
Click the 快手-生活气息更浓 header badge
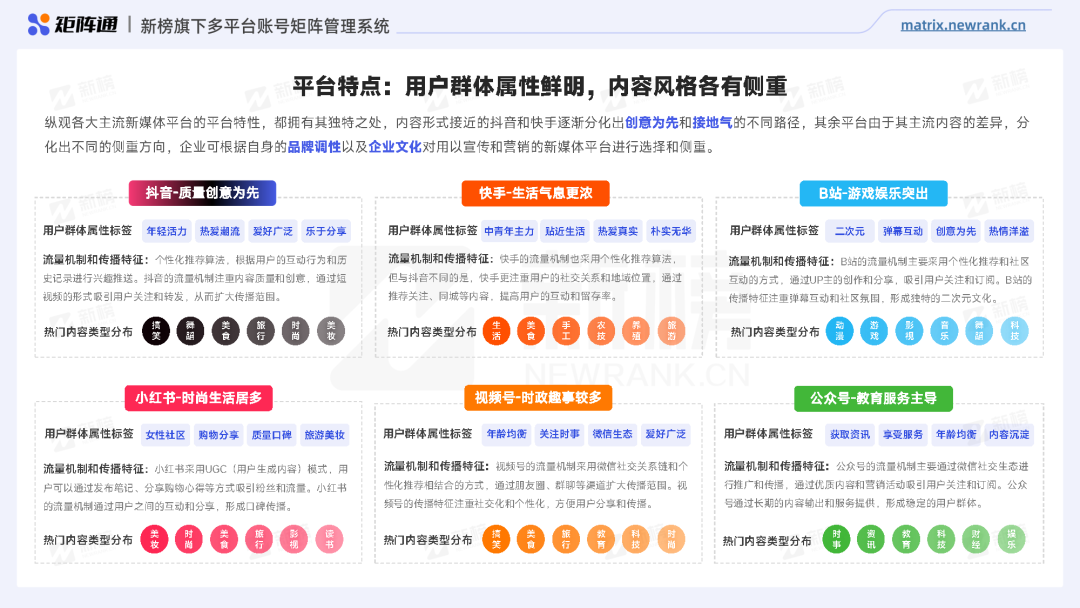click(x=535, y=193)
